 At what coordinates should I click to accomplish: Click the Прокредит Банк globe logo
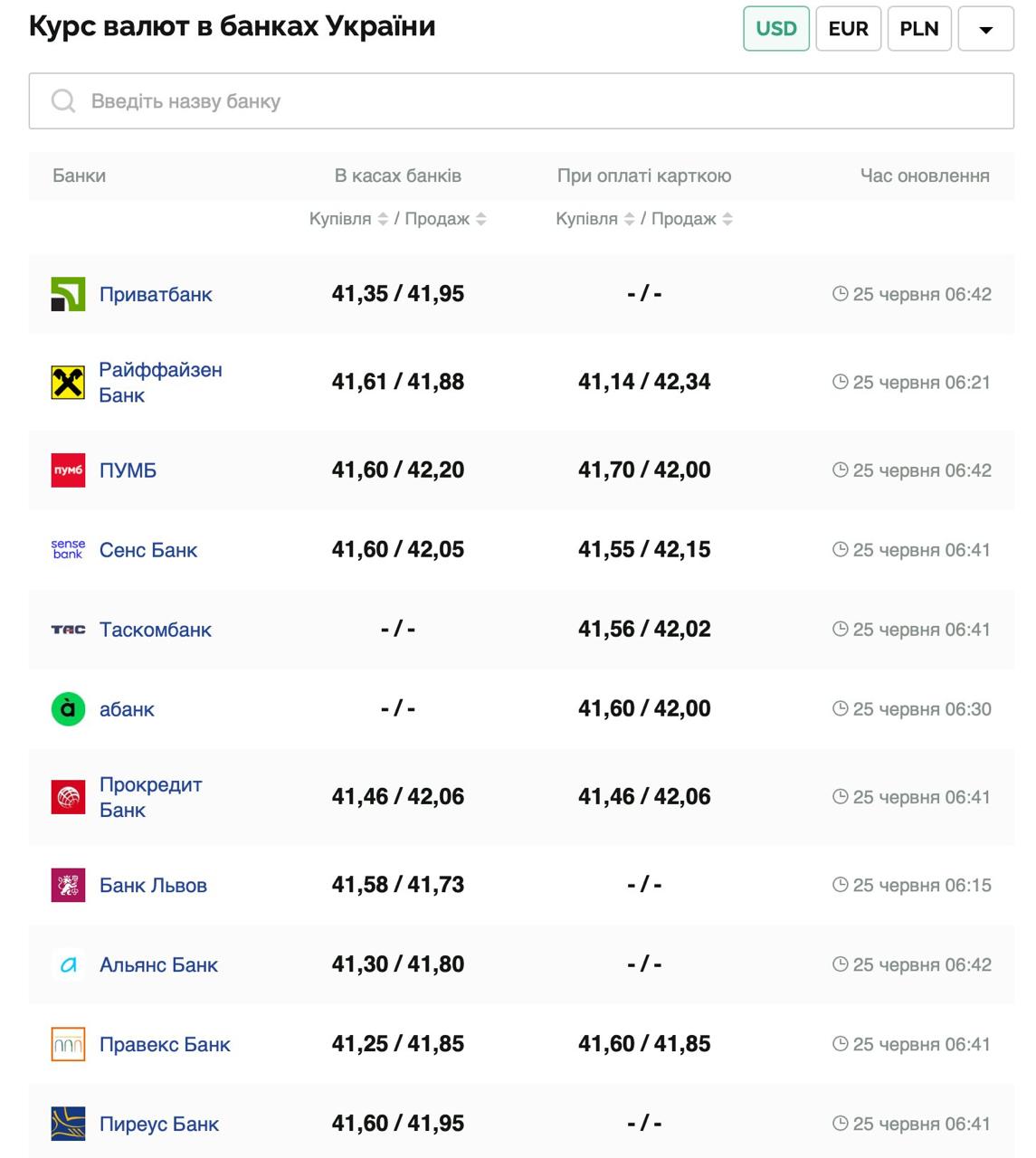tap(68, 797)
